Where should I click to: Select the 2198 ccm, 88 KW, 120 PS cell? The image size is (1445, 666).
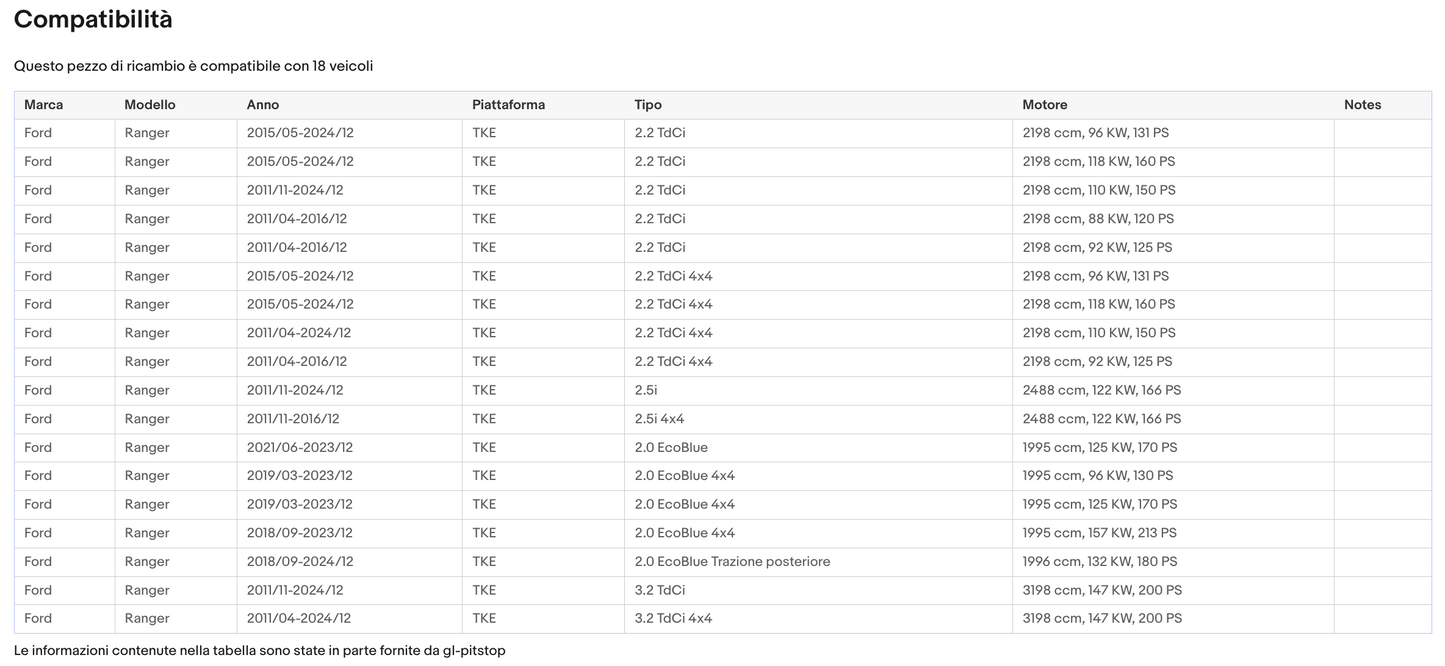click(x=1098, y=219)
